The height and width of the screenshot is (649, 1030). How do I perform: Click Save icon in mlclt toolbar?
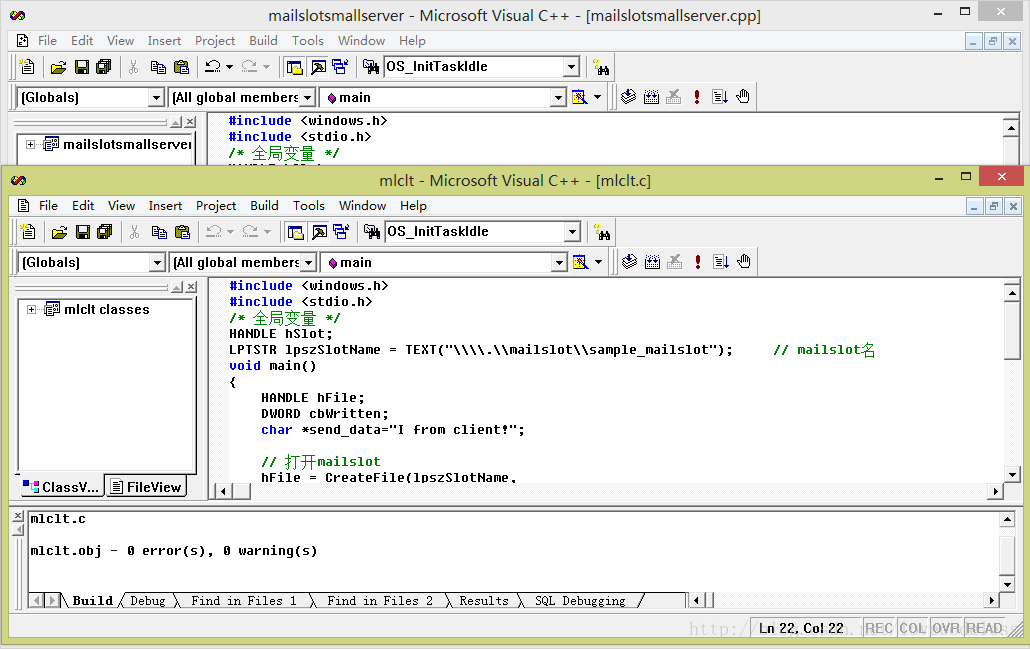(x=83, y=231)
